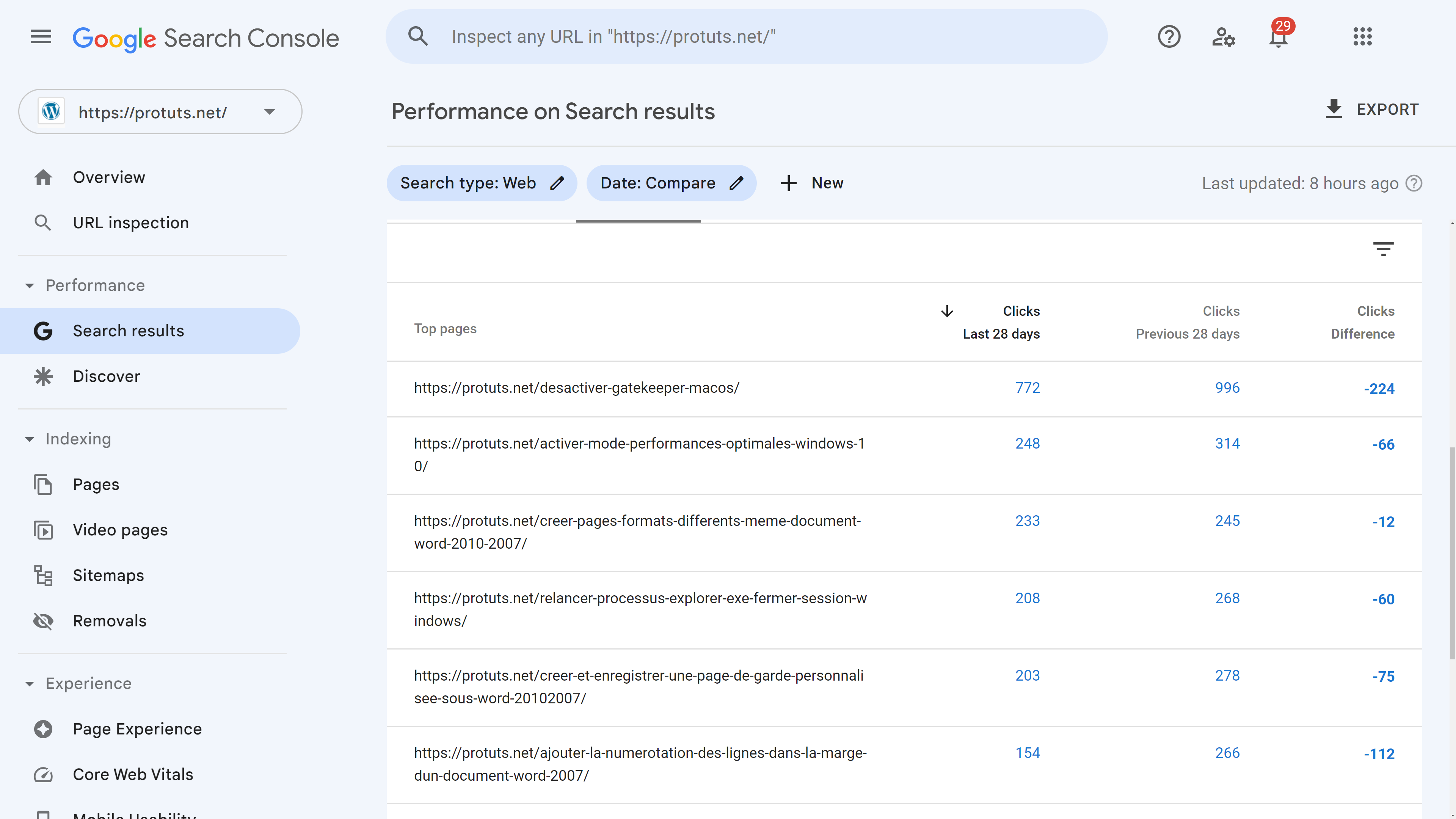The height and width of the screenshot is (819, 1456).
Task: Sort by Clicks Last 28 days column
Action: [x=1001, y=322]
